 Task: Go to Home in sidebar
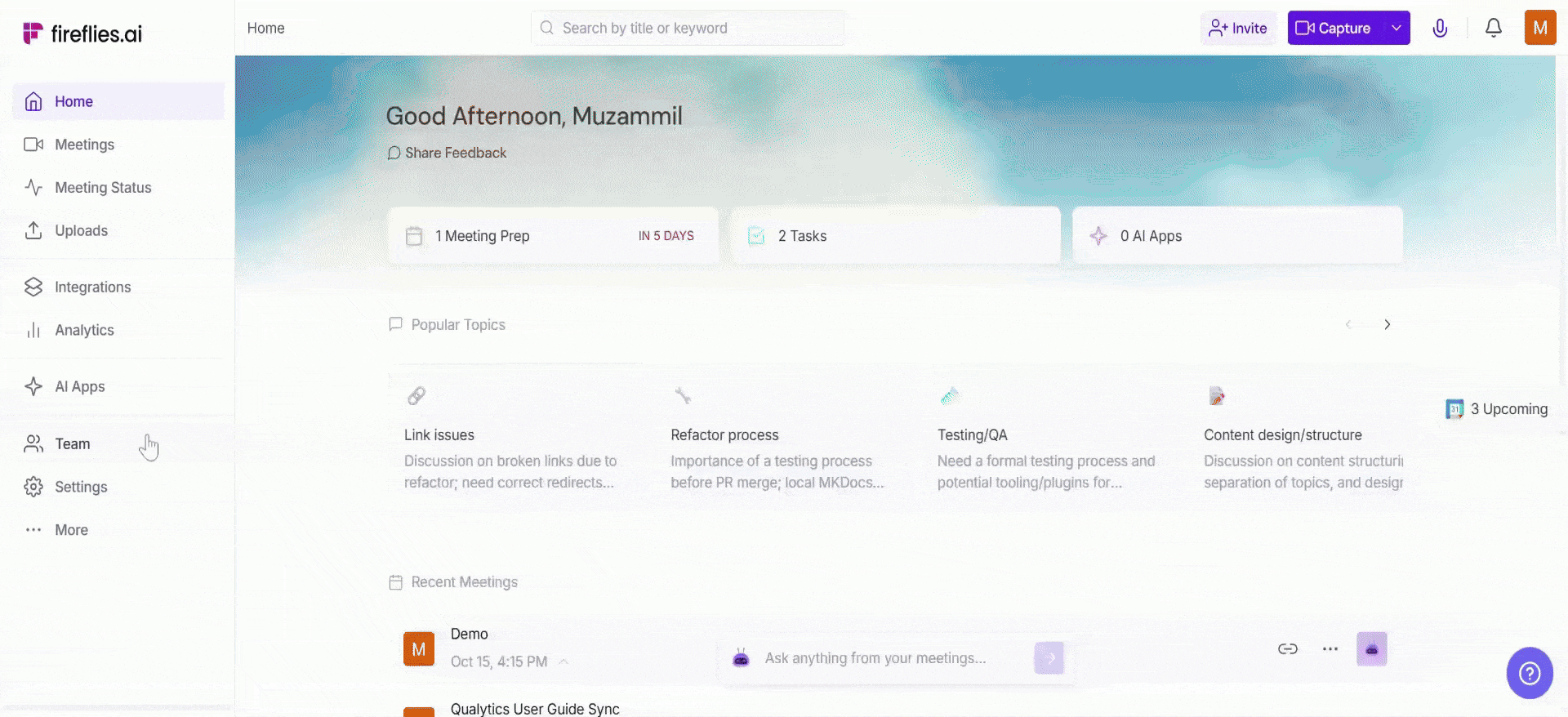coord(118,101)
